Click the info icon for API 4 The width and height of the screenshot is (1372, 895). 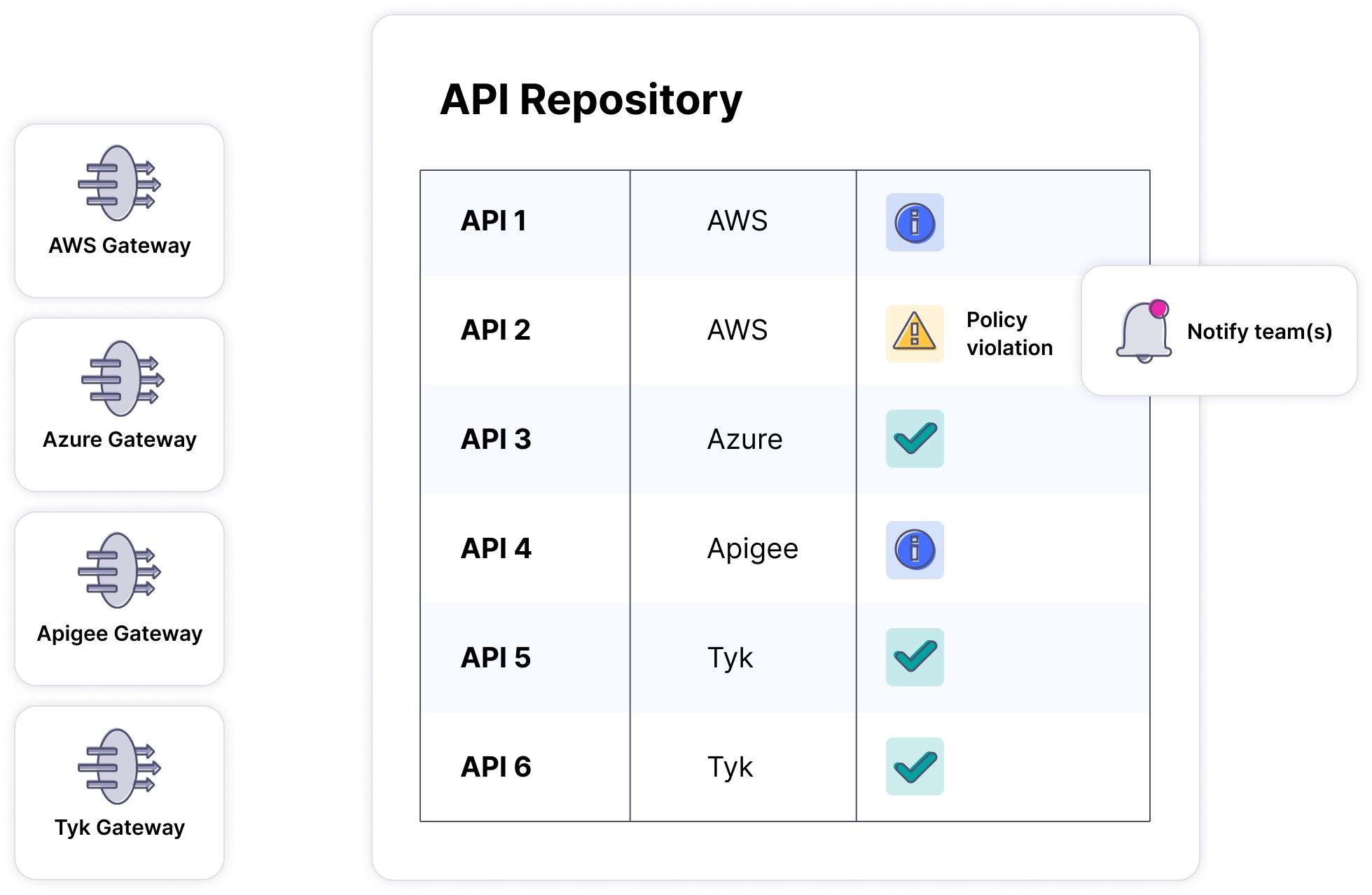[x=915, y=550]
